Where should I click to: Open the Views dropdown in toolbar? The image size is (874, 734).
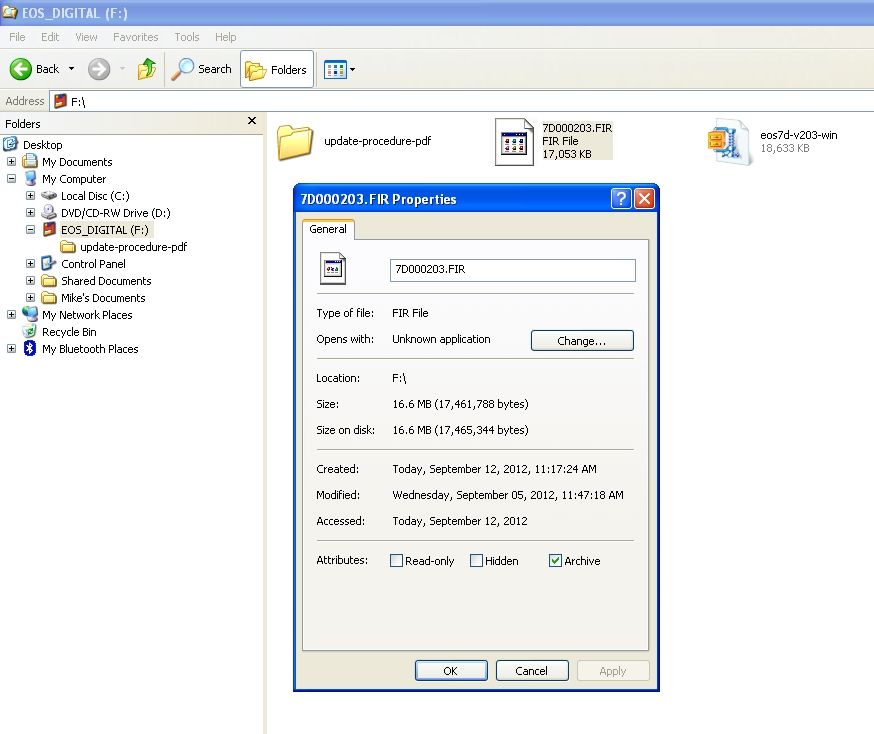(x=340, y=69)
